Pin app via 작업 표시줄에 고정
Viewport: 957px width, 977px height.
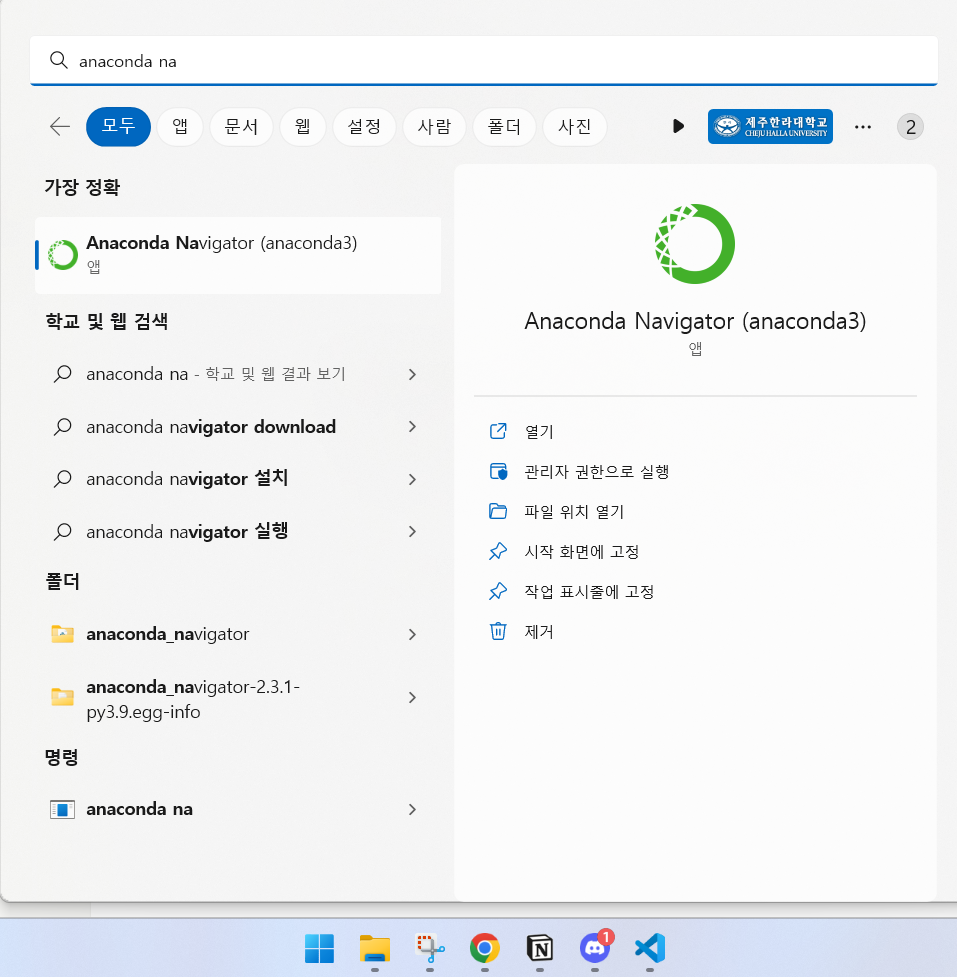tap(588, 592)
